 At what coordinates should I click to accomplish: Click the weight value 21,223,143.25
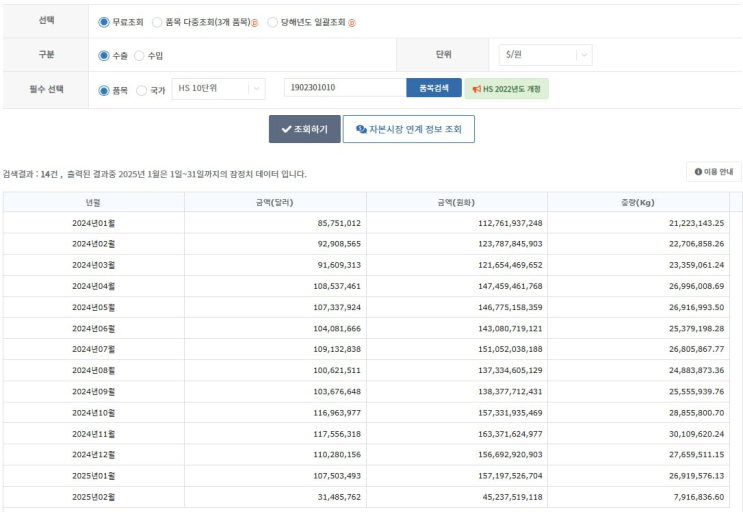pyautogui.click(x=697, y=223)
